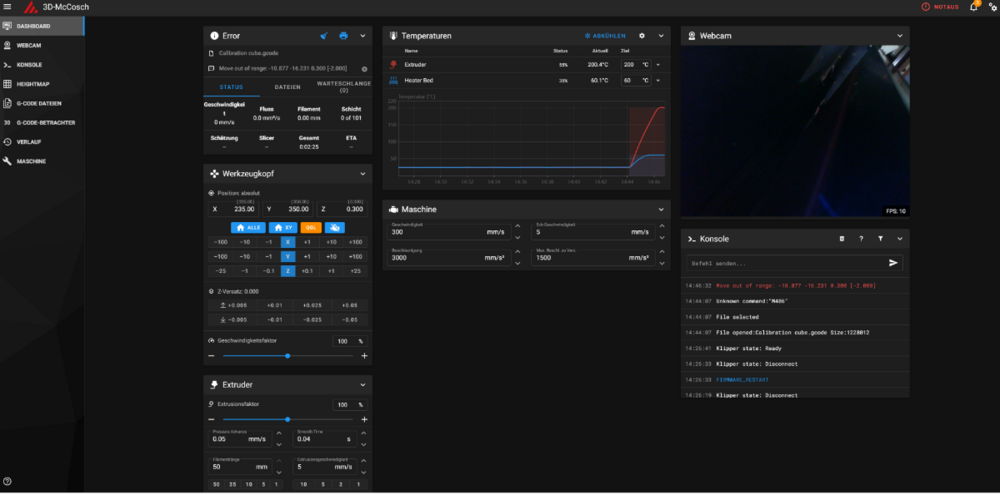This screenshot has height=495, width=1000.
Task: Turn off motors with the crossed-motor icon
Action: point(335,227)
